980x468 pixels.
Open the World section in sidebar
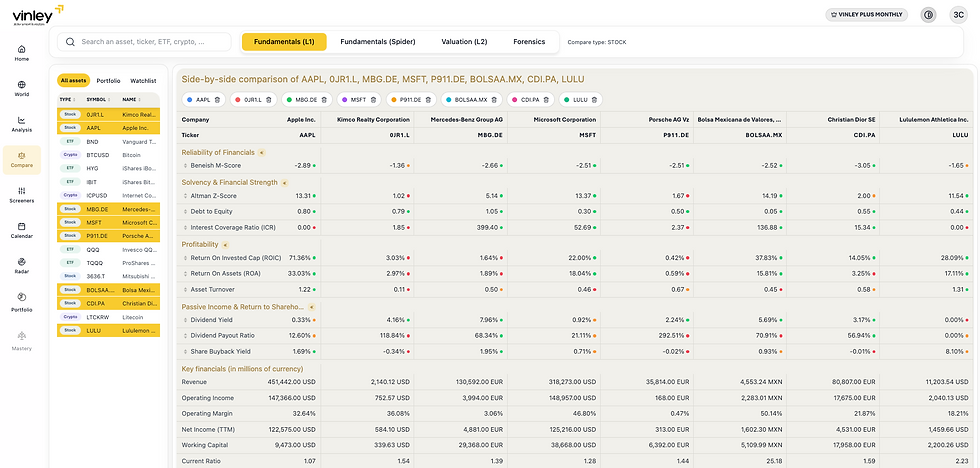22,88
